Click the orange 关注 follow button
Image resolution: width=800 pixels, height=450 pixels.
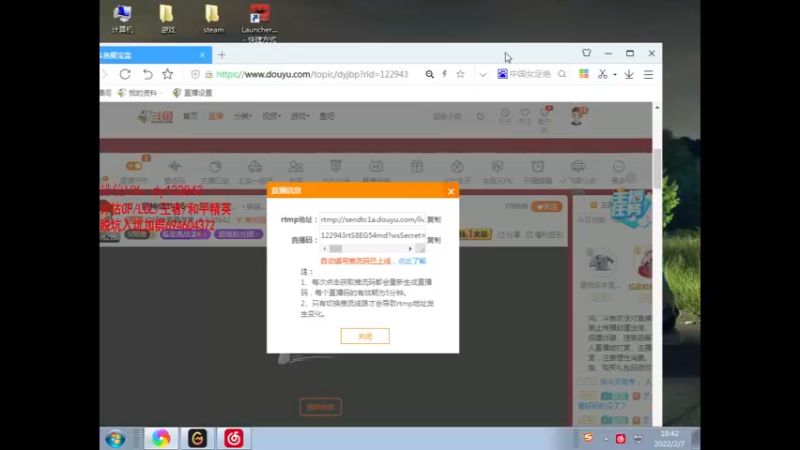tap(546, 207)
